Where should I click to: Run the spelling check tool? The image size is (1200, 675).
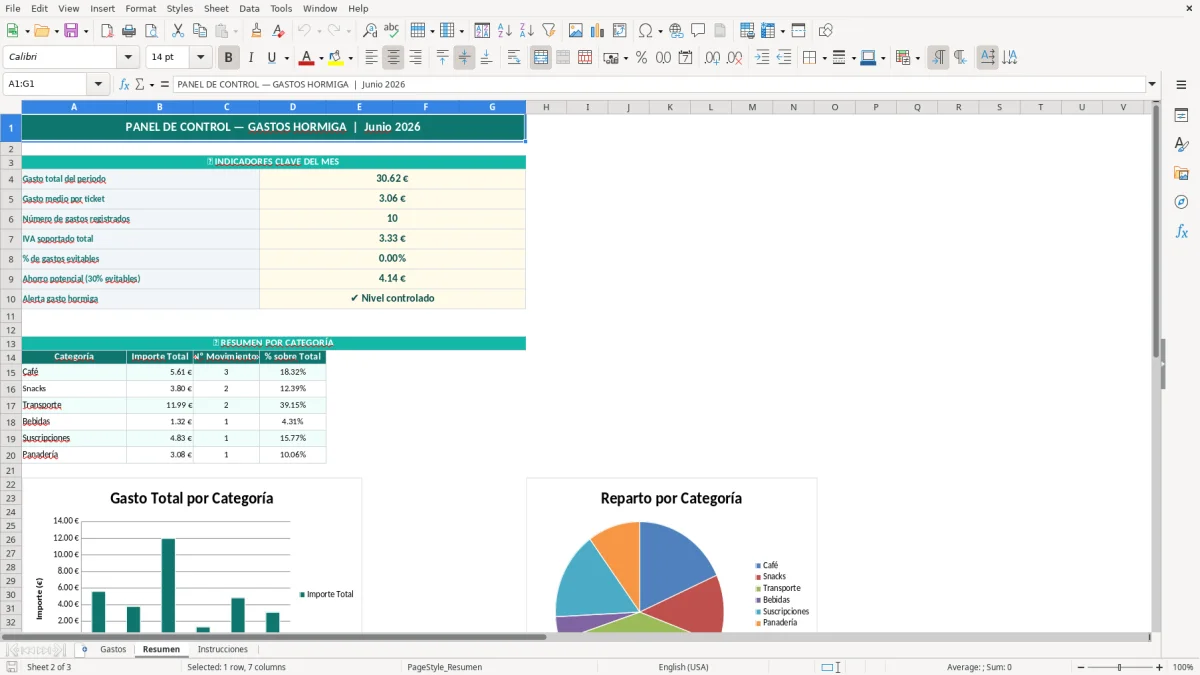(x=392, y=31)
